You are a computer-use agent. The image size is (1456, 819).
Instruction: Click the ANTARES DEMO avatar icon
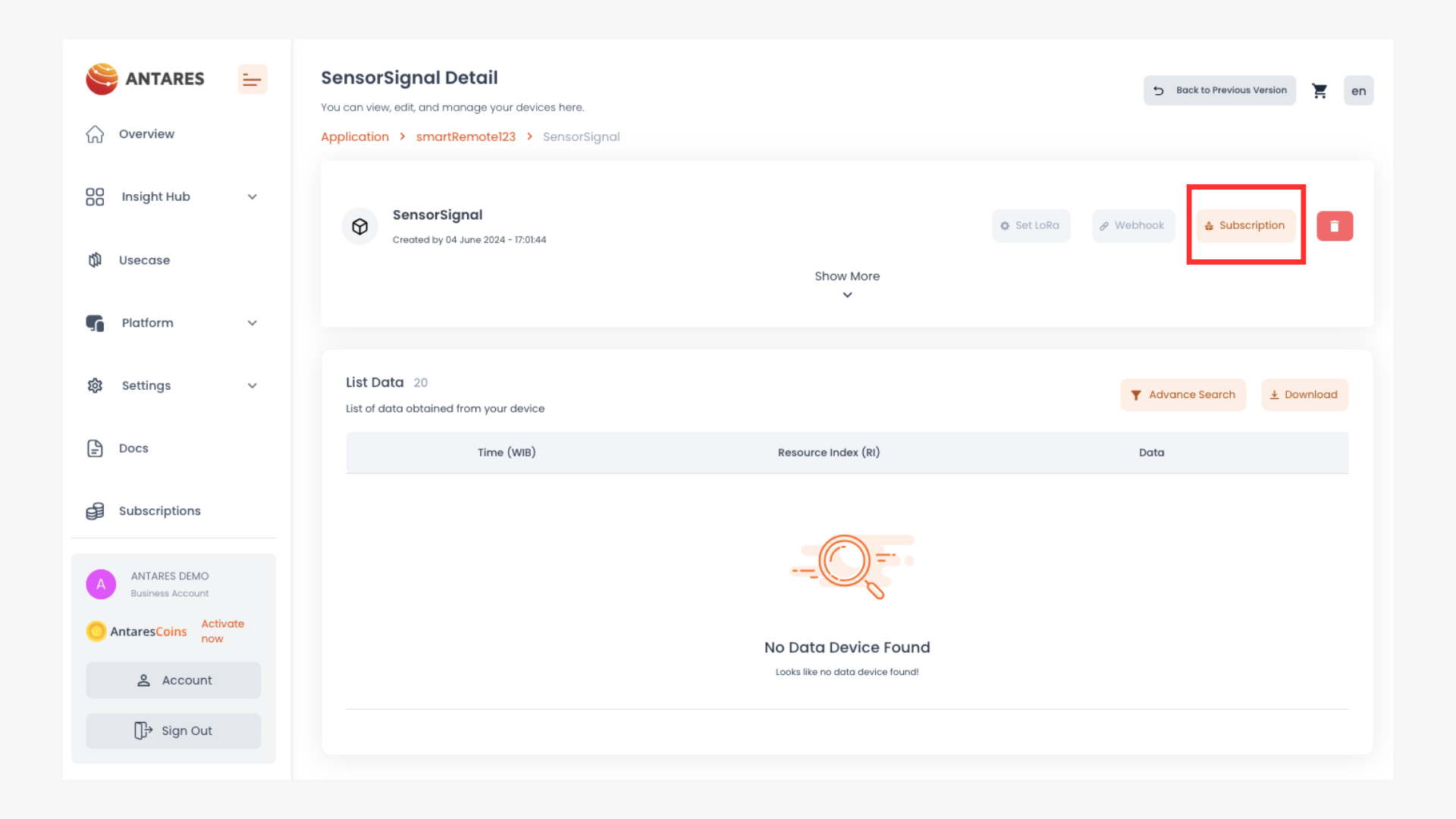click(101, 584)
